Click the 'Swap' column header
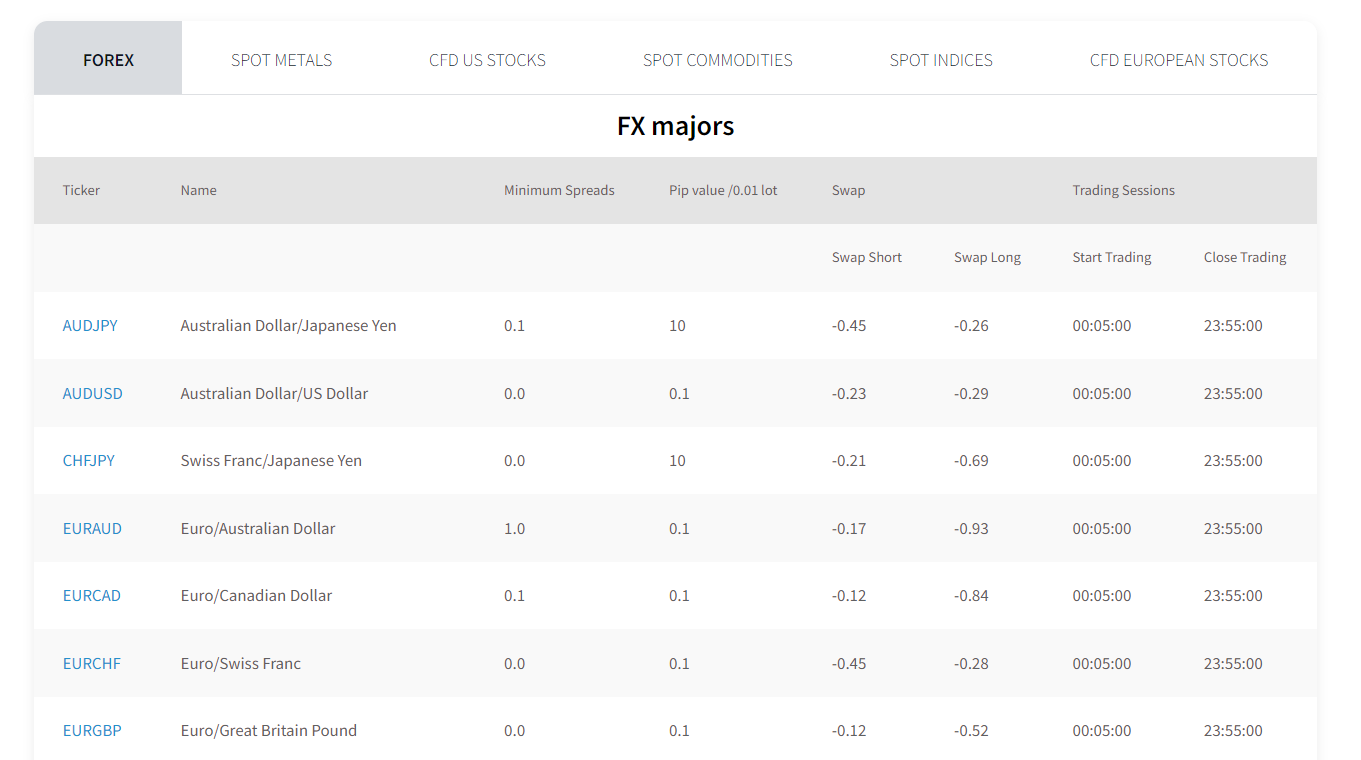 (x=849, y=190)
